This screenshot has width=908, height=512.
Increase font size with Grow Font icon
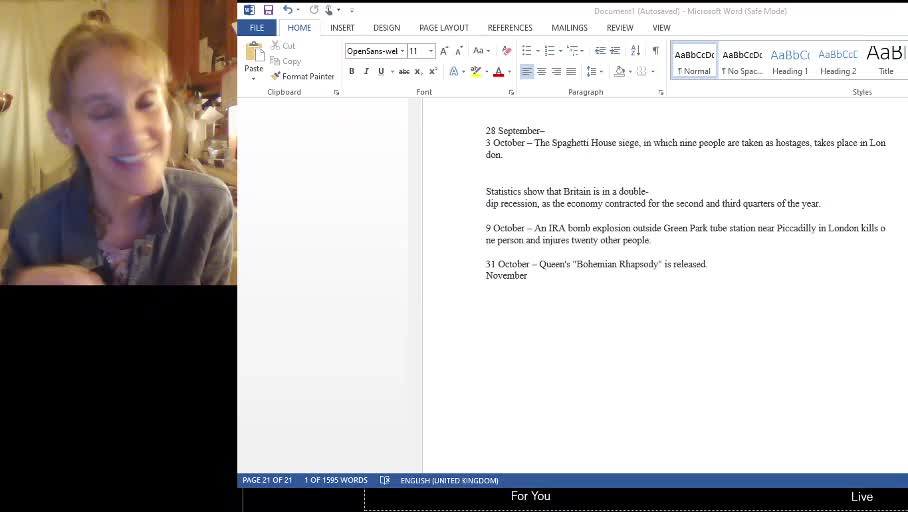point(444,51)
